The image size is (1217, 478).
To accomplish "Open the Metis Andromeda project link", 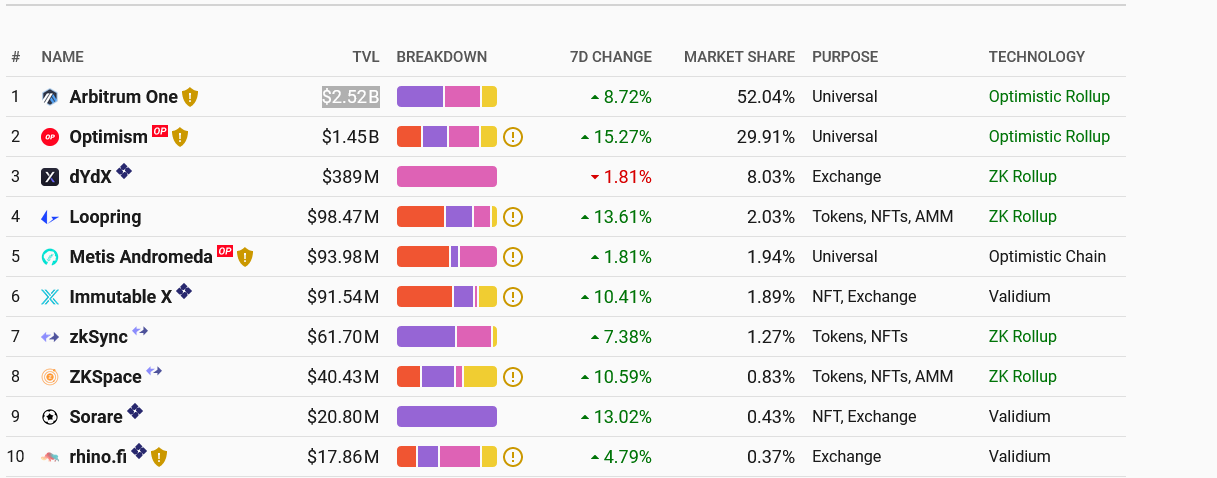I will click(141, 257).
